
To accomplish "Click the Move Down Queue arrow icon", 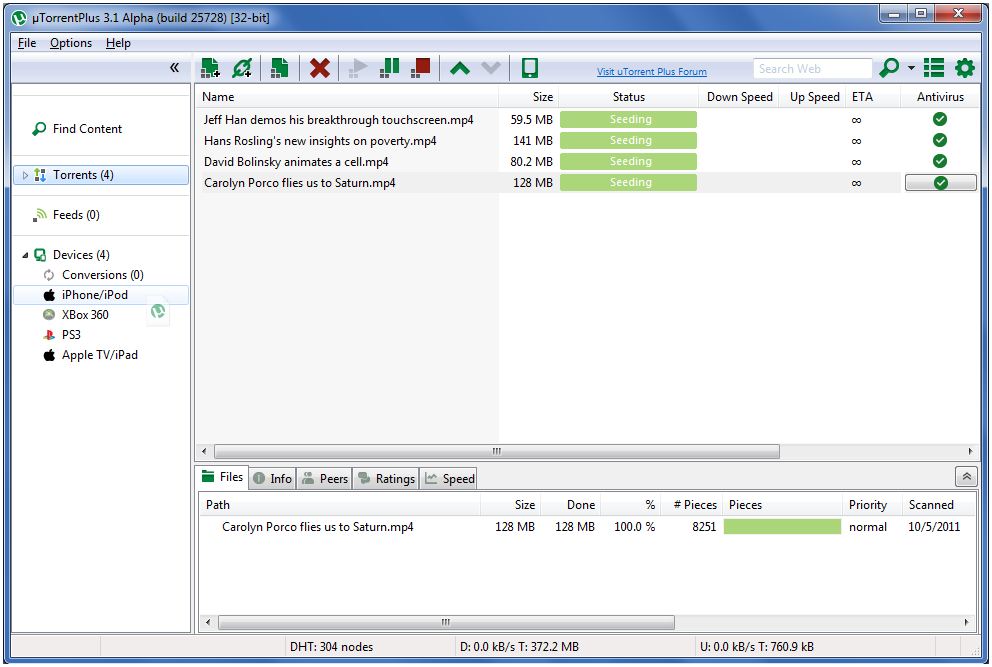I will point(491,68).
